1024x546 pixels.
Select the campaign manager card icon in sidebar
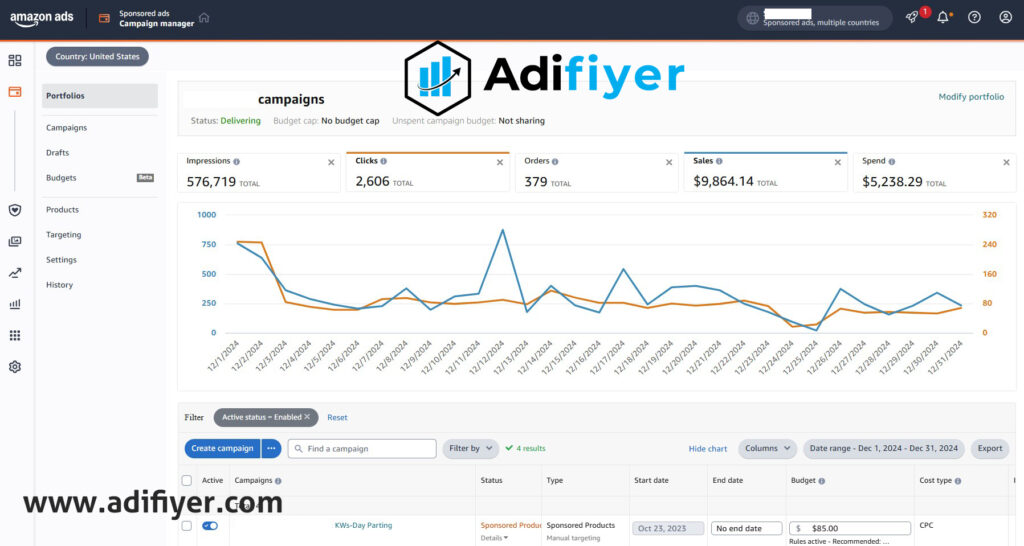[x=14, y=92]
